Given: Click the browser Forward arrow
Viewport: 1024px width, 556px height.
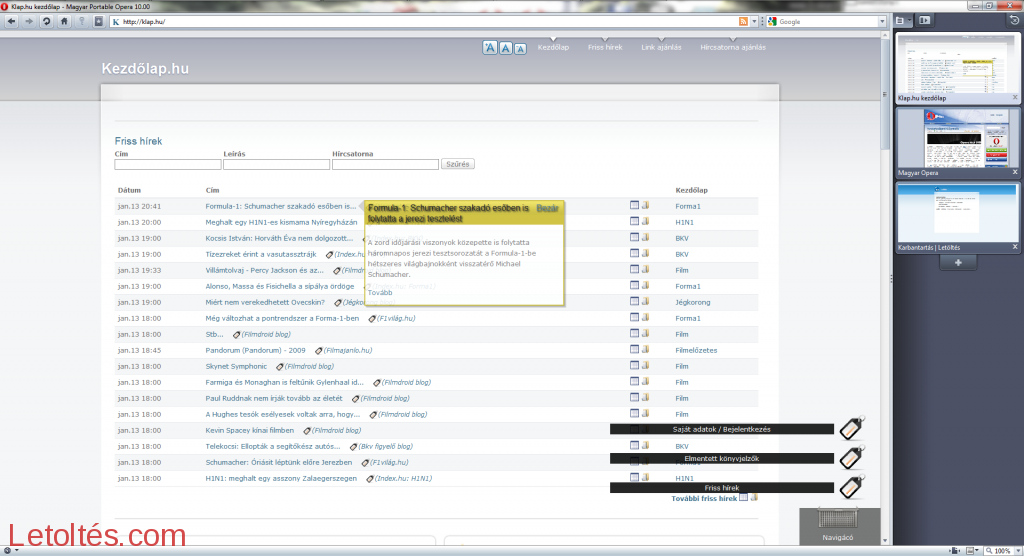Looking at the screenshot, I should pyautogui.click(x=29, y=22).
